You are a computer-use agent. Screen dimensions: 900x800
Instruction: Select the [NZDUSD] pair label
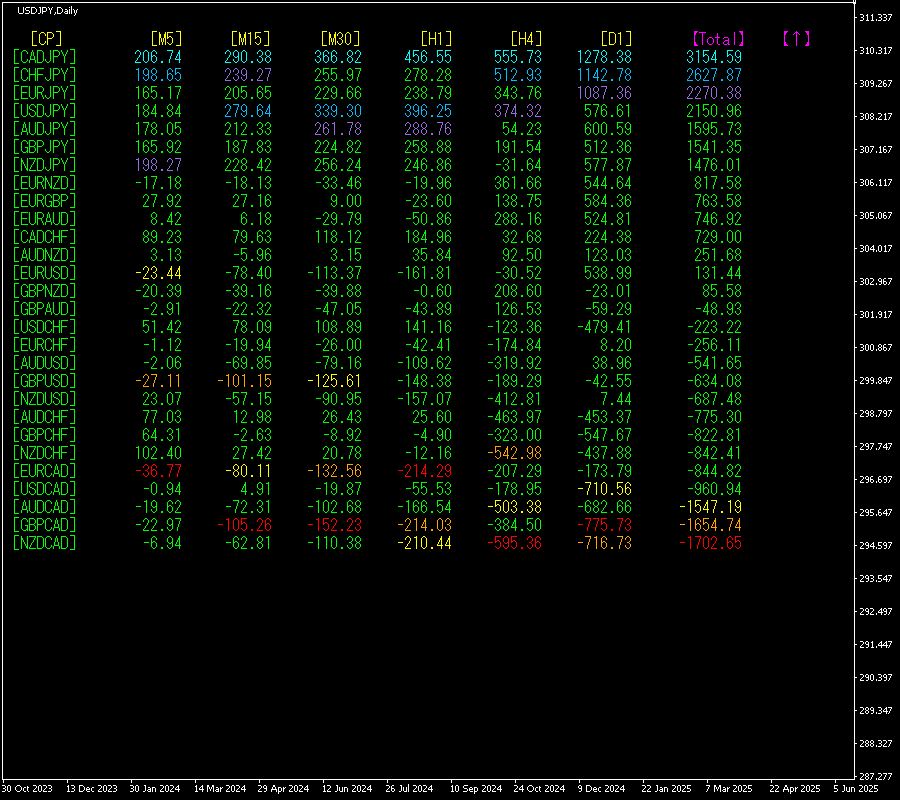(44, 399)
